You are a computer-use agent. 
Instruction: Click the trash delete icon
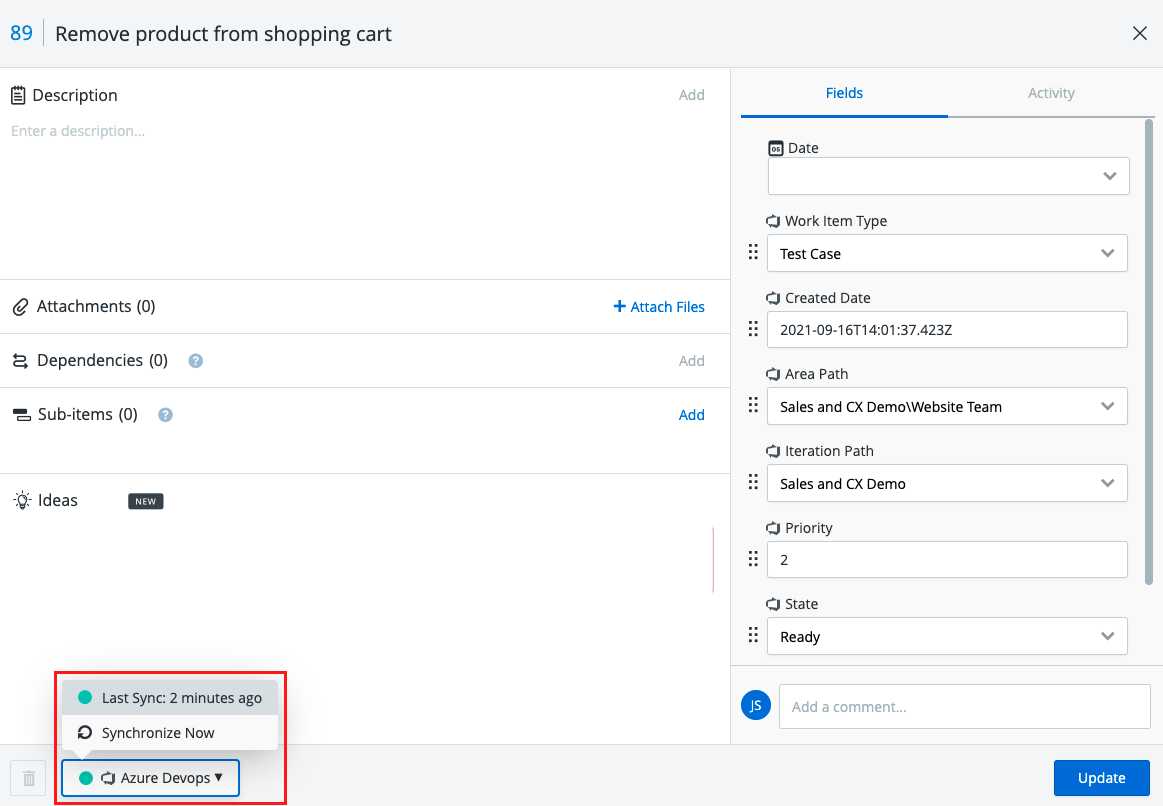click(29, 778)
